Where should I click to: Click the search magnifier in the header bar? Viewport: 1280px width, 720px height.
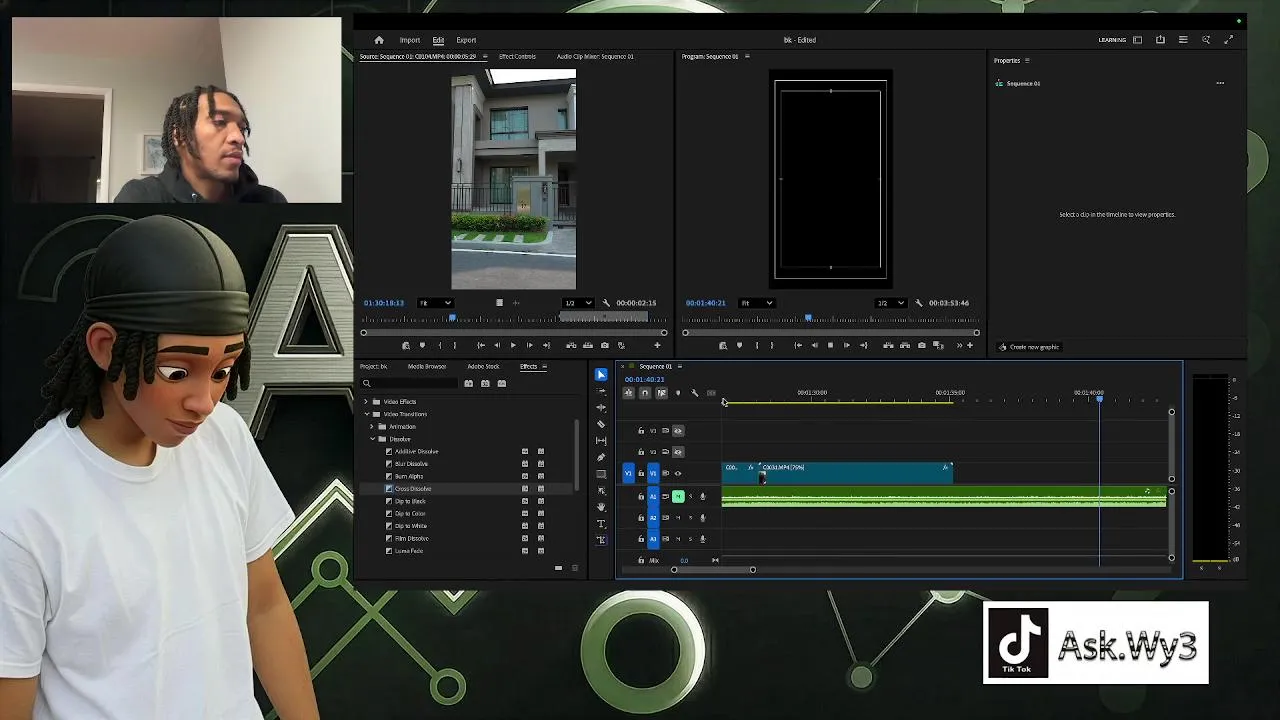pos(1206,40)
